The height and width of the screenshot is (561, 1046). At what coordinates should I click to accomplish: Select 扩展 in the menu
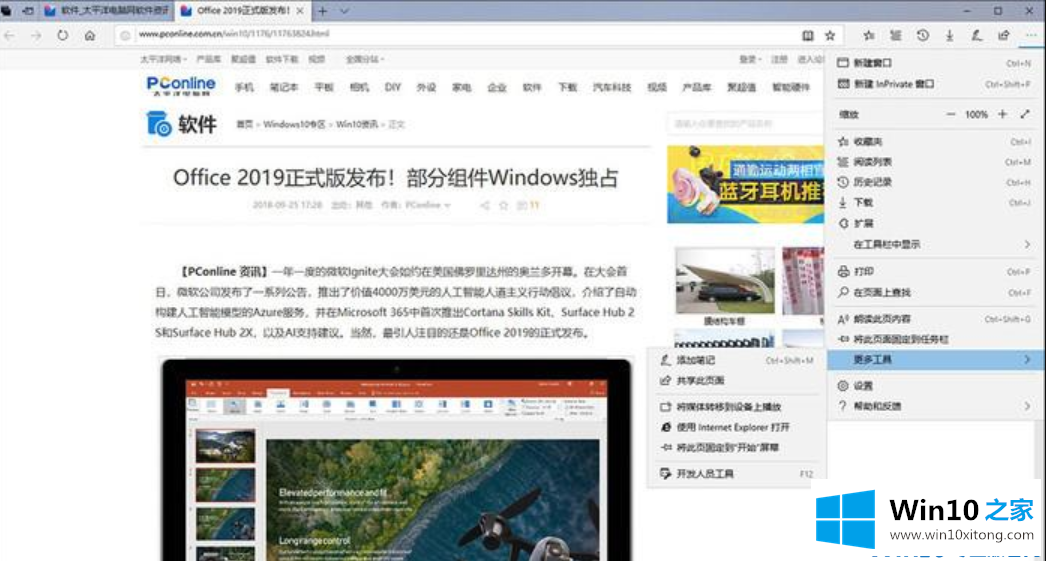(x=935, y=223)
